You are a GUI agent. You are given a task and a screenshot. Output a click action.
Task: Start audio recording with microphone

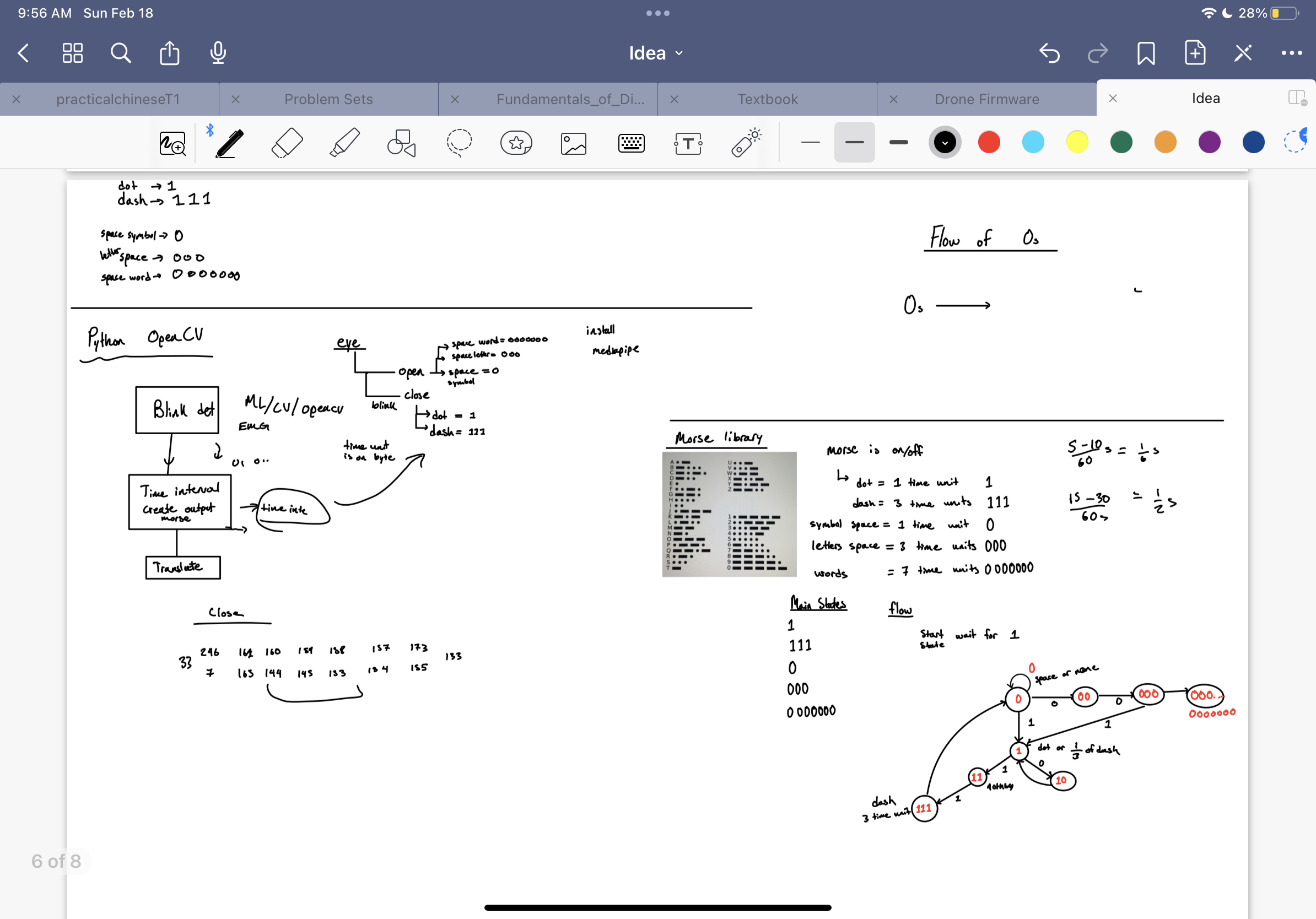[218, 53]
